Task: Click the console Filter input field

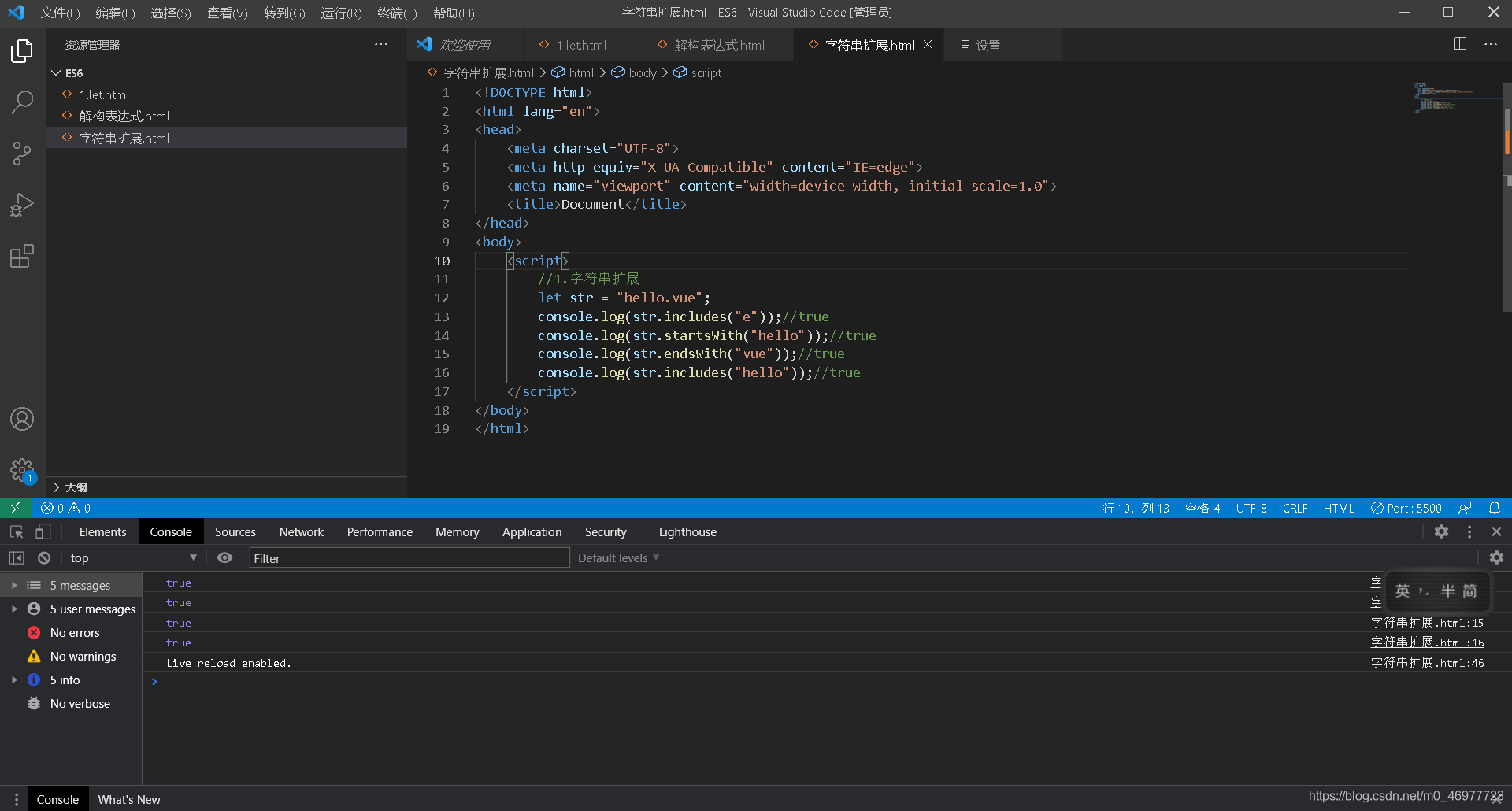Action: click(409, 557)
